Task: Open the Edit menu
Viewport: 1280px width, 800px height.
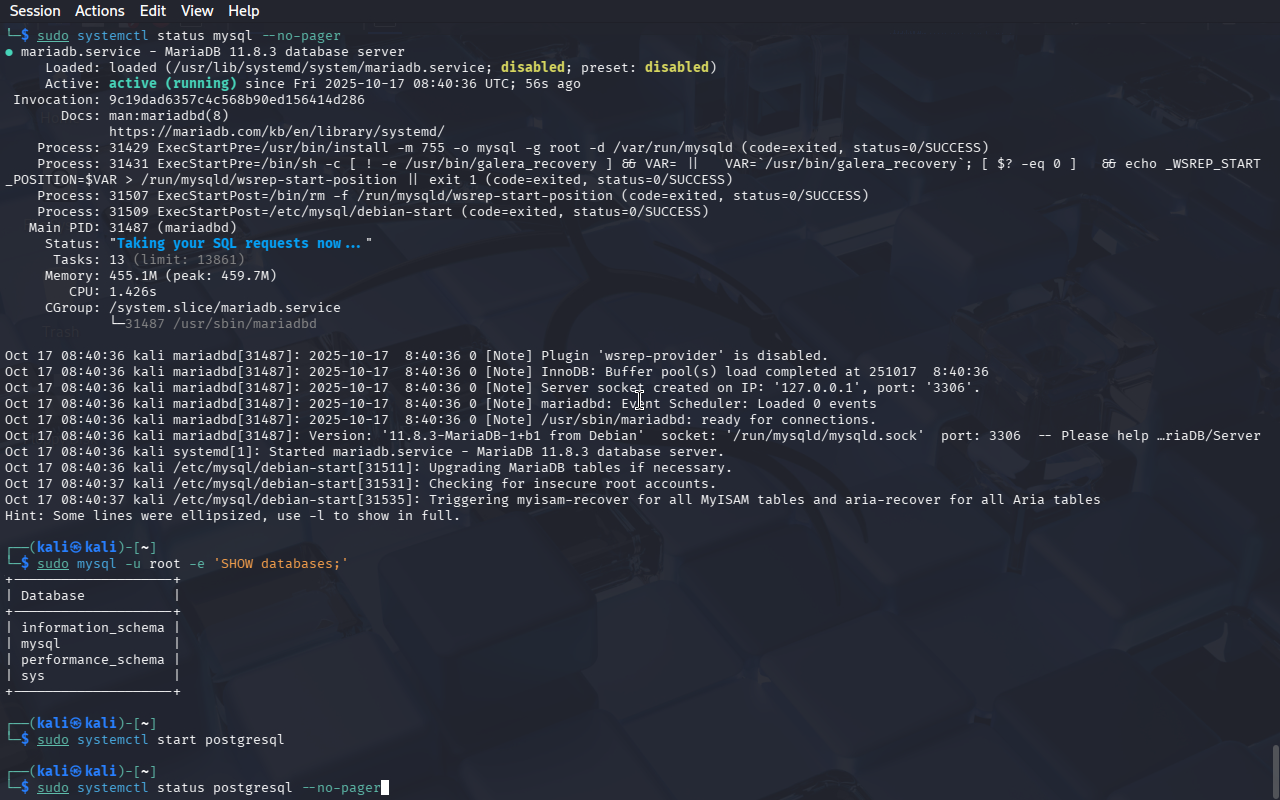Action: click(153, 11)
